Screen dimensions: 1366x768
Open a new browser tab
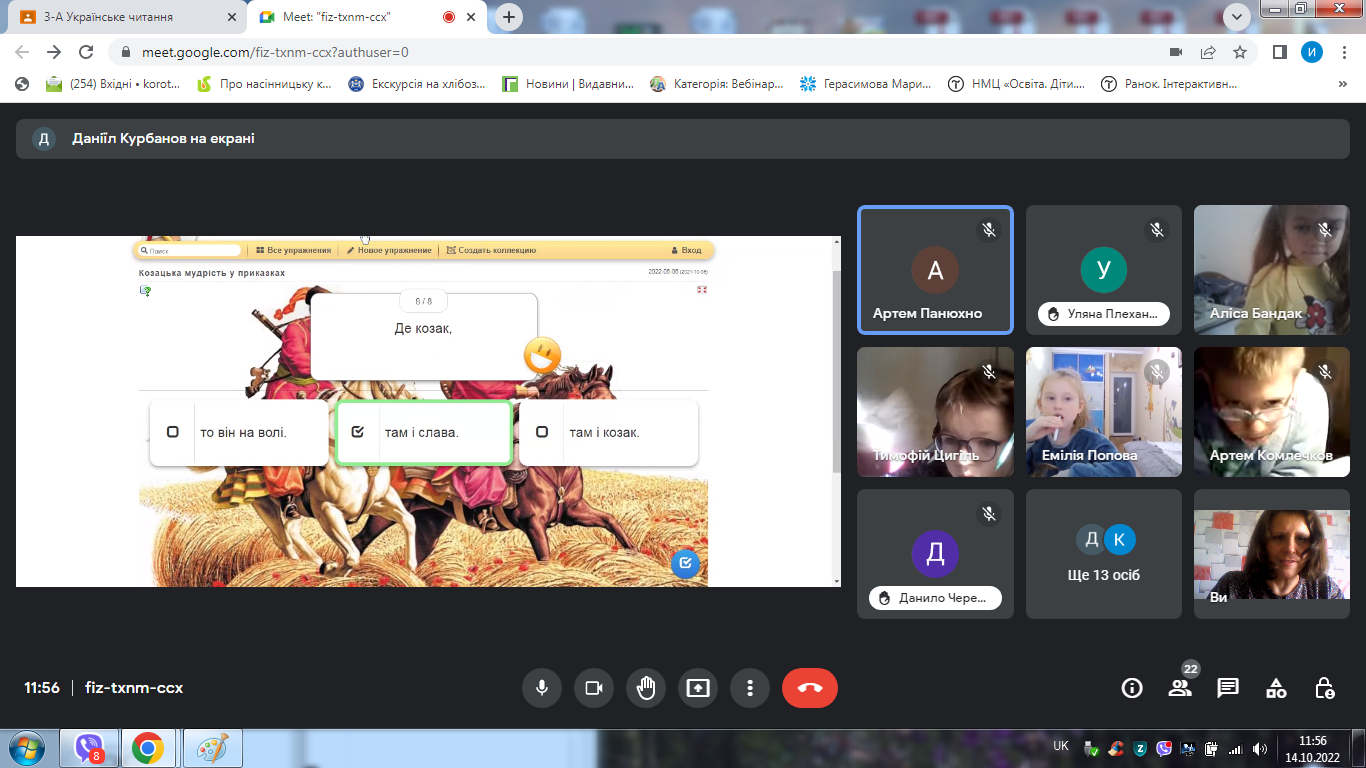pyautogui.click(x=509, y=17)
